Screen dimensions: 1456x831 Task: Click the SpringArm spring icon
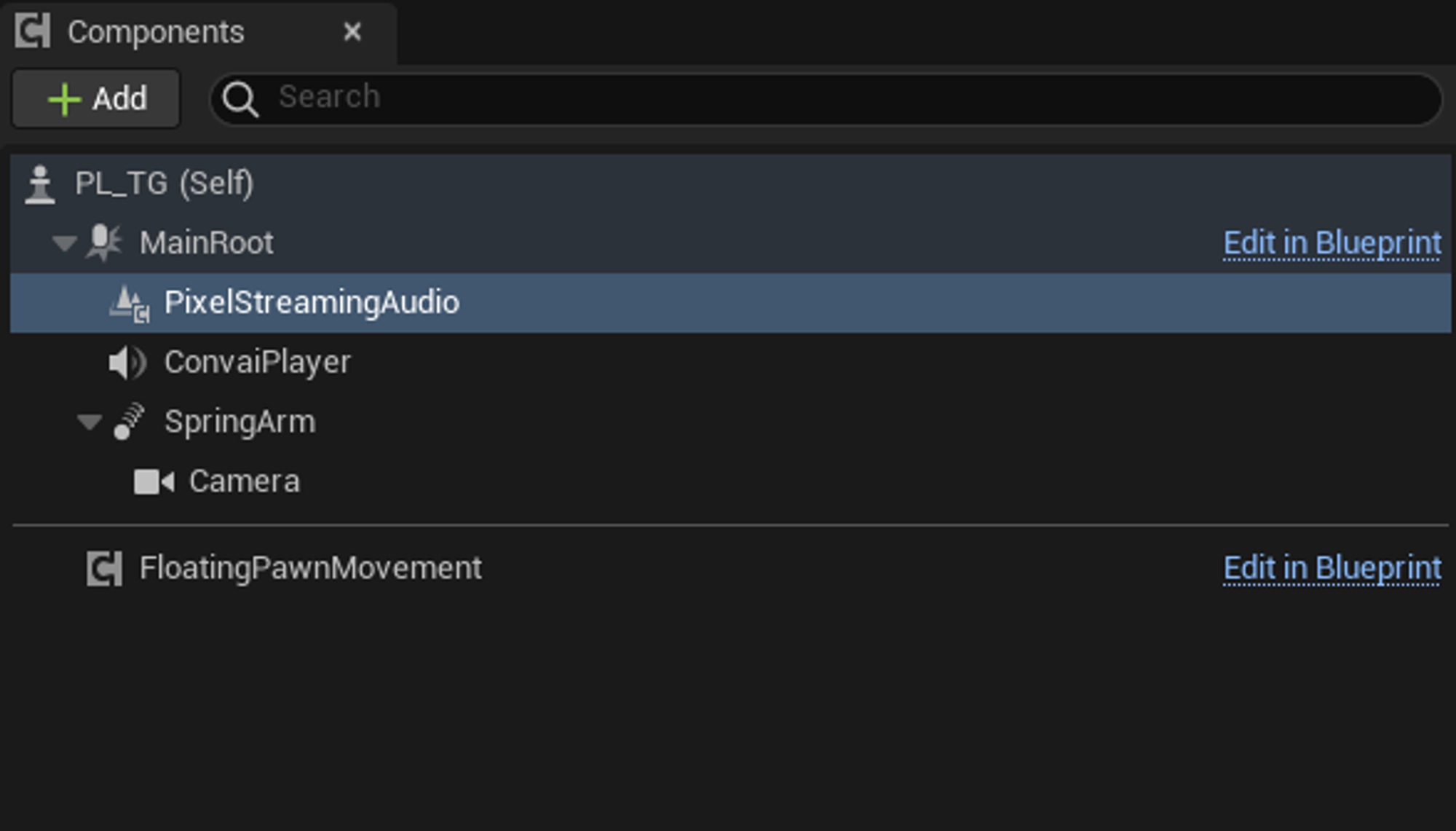(130, 422)
